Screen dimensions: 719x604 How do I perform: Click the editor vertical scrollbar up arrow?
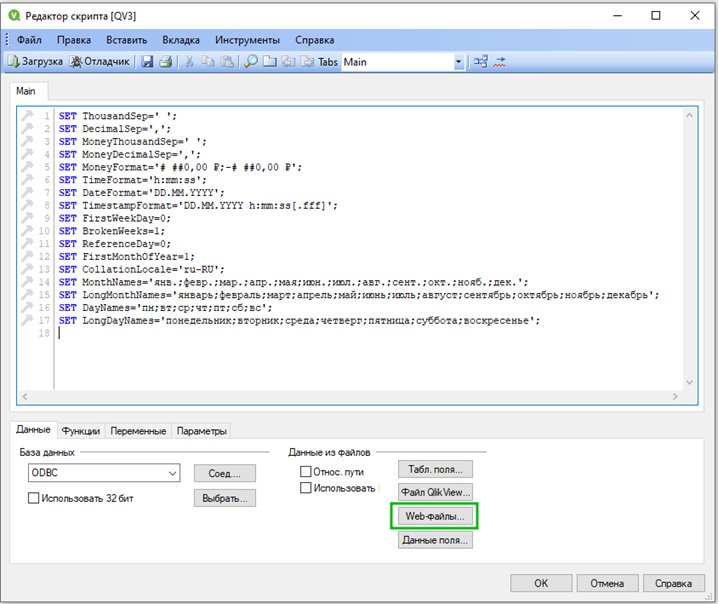(x=689, y=115)
